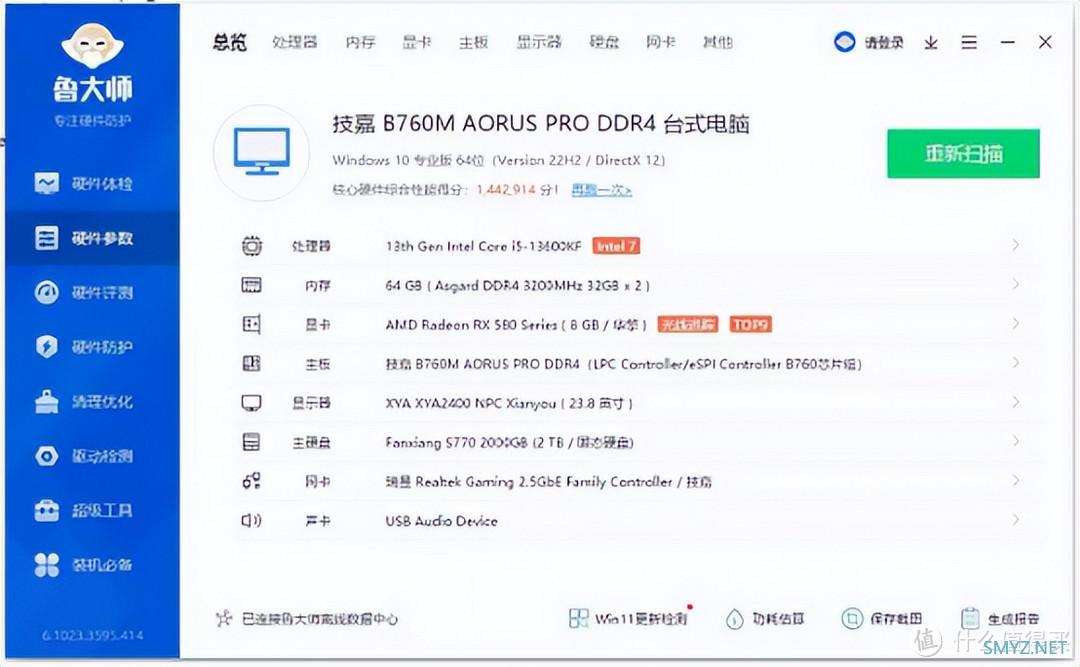Click the USB Audio Device text
1080x667 pixels.
point(442,521)
